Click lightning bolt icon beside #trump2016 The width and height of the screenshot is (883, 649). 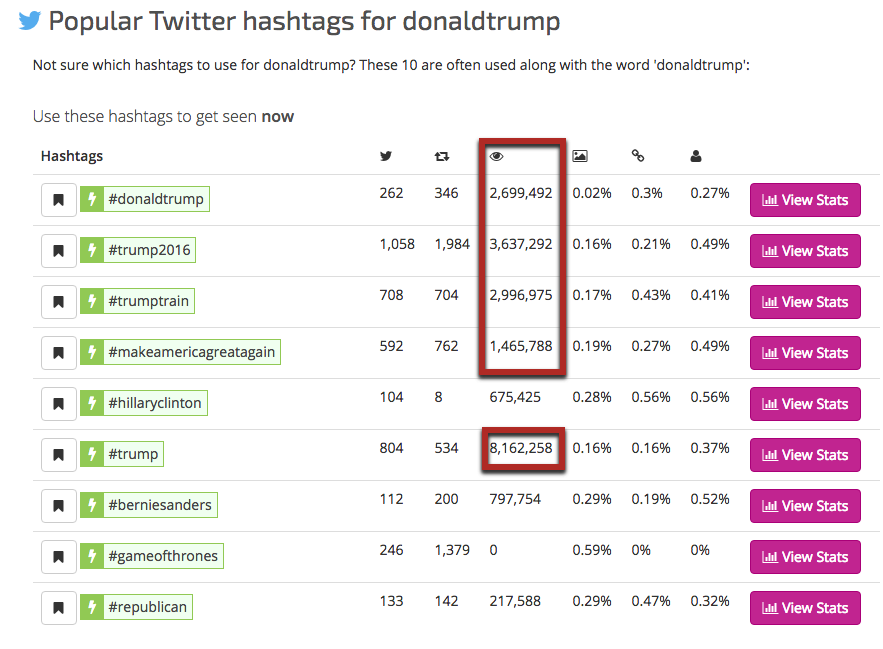click(x=92, y=250)
